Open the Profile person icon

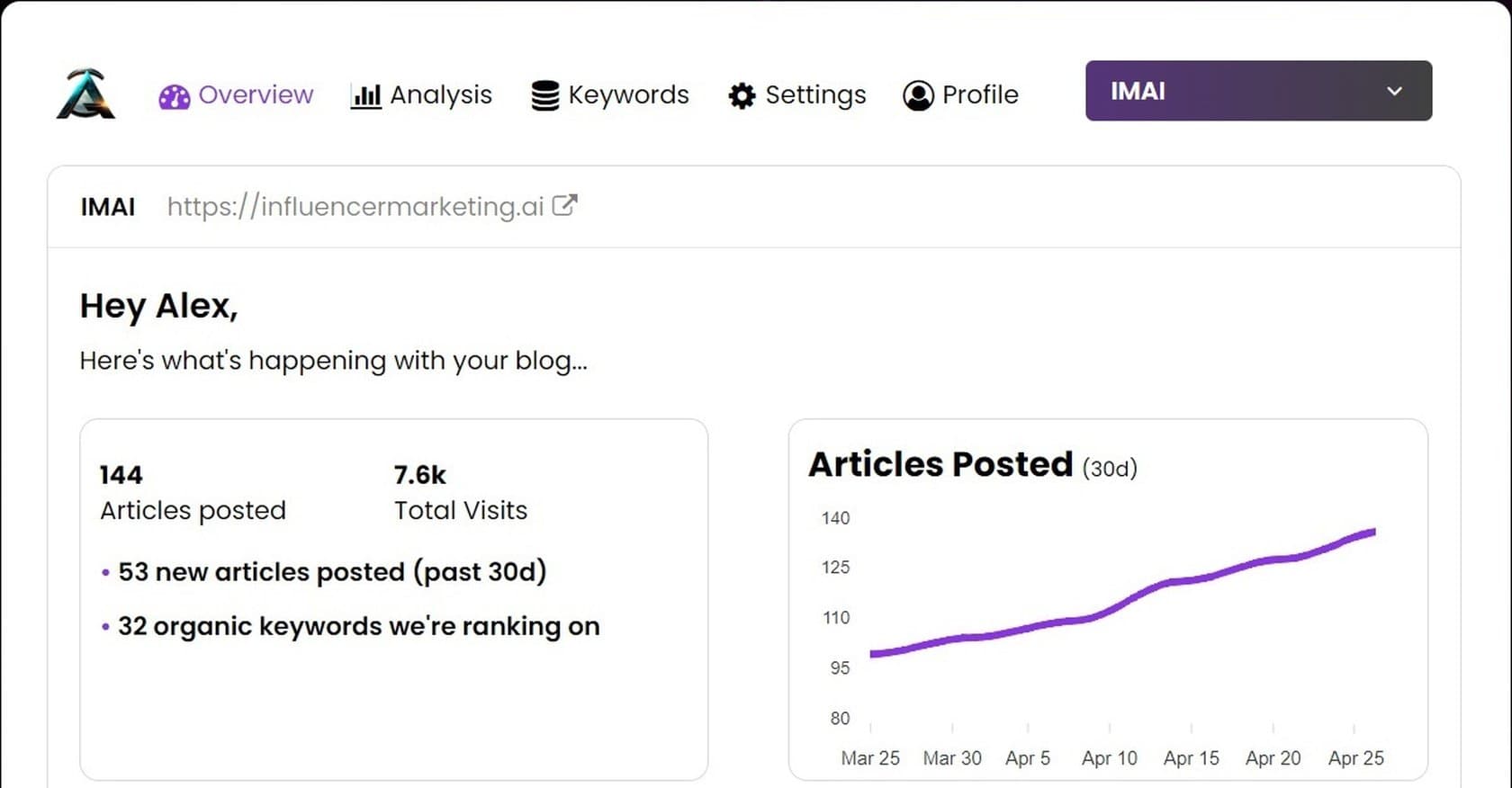(x=918, y=95)
